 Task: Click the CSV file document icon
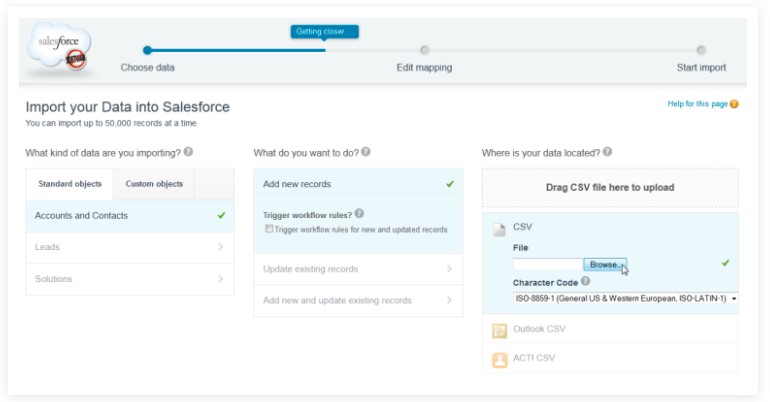pyautogui.click(x=499, y=229)
